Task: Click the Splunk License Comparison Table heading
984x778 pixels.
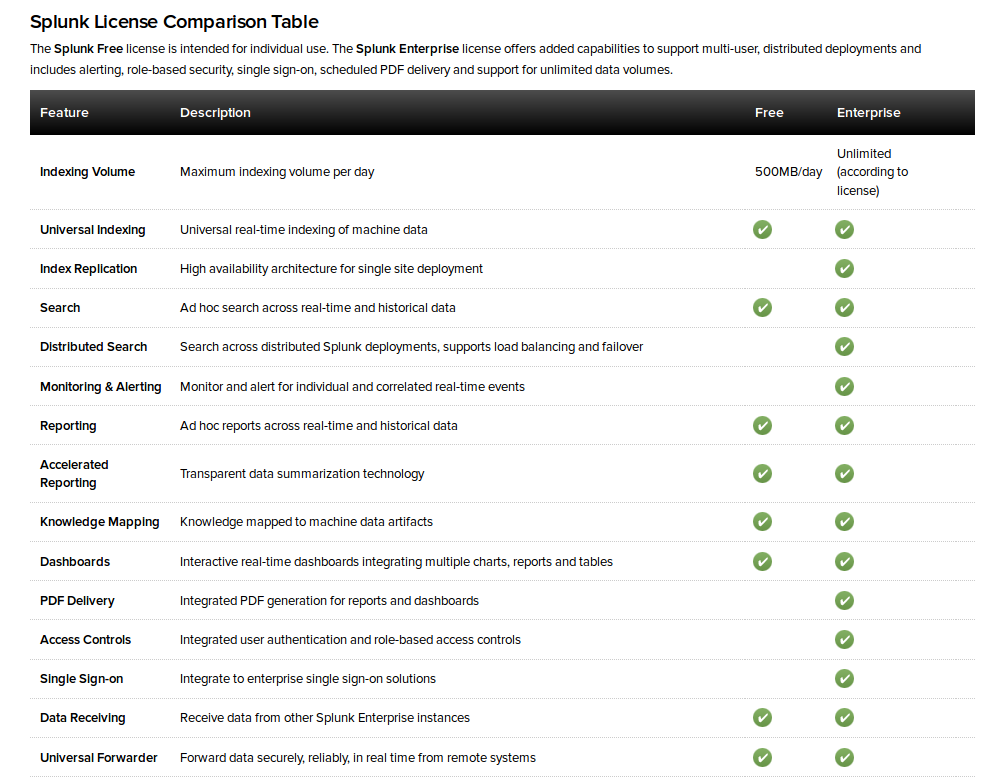Action: tap(174, 22)
